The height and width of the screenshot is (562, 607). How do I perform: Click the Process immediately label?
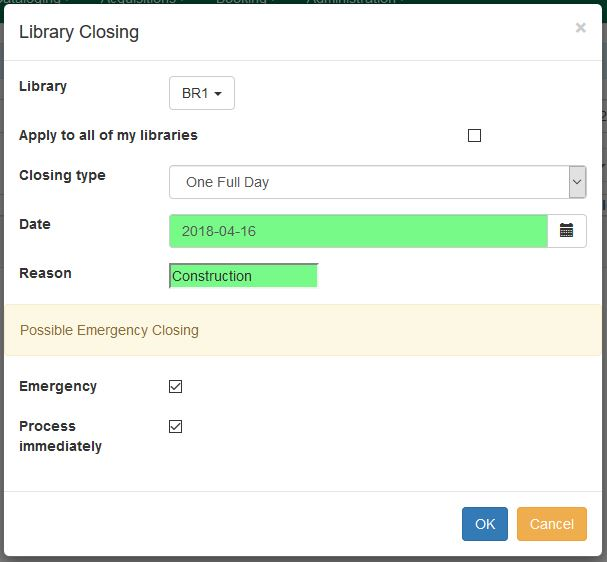tap(60, 436)
